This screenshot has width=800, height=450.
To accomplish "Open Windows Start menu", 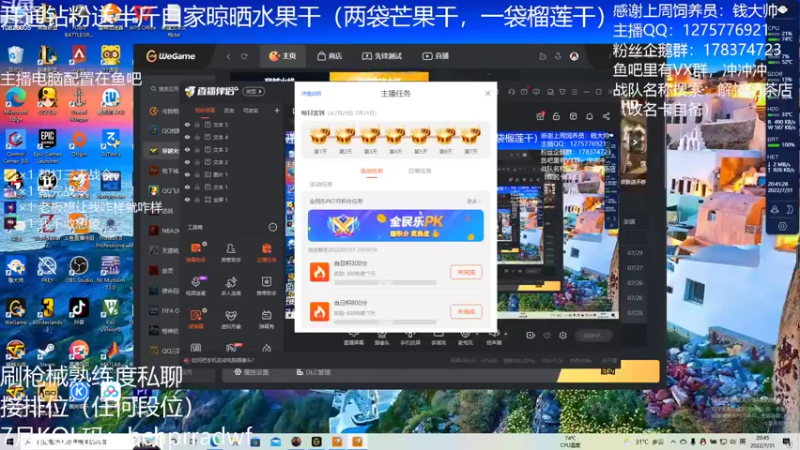I will (x=9, y=442).
